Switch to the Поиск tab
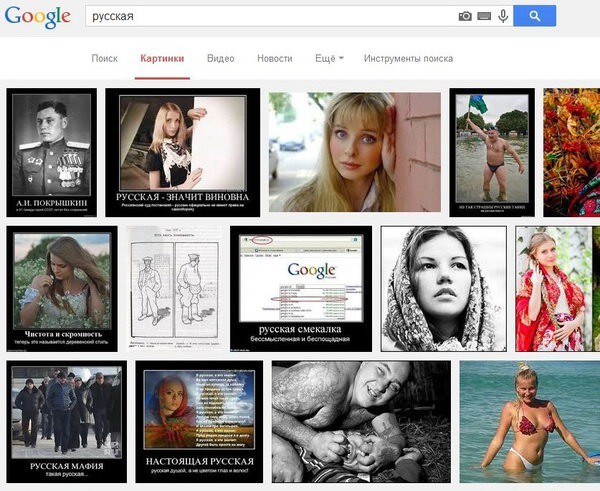Screen dimensions: 600x491 104,59
